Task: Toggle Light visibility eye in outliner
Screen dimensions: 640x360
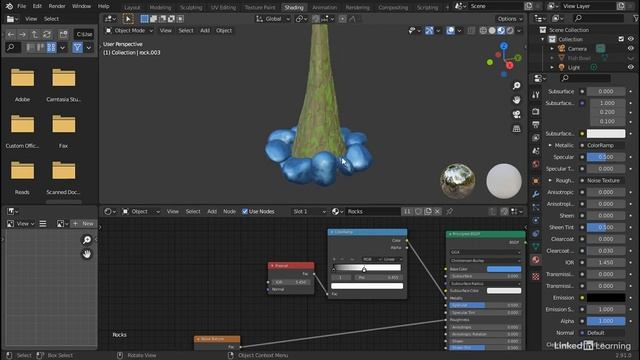Action: pos(631,67)
